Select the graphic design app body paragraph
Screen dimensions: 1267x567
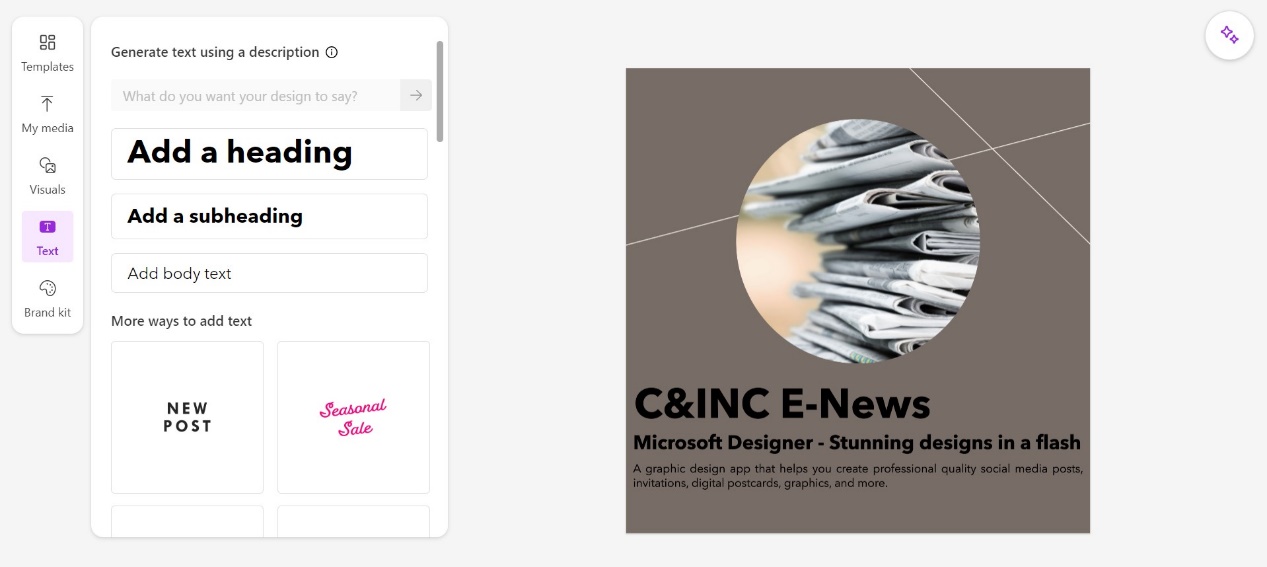pyautogui.click(x=858, y=476)
